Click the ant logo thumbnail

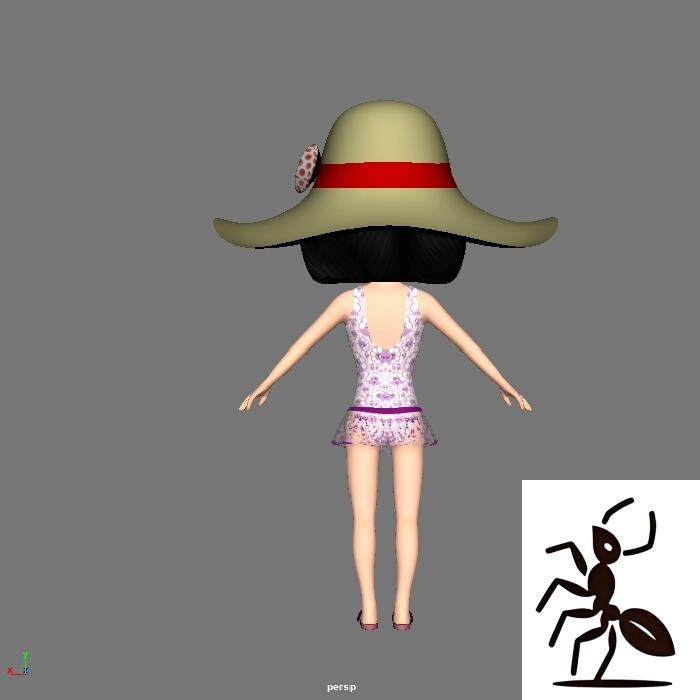point(611,590)
